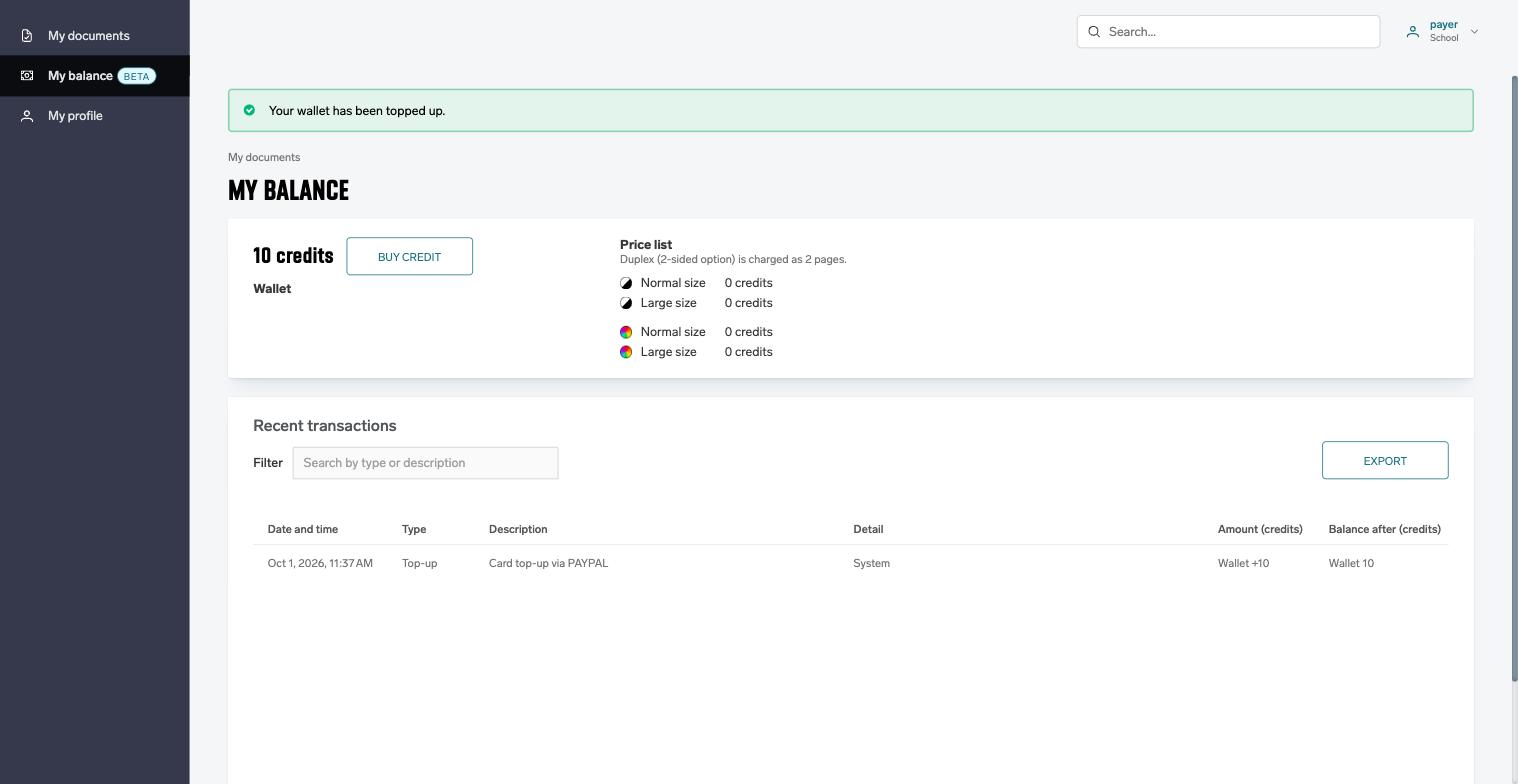Click the 'Top-up' type cell
This screenshot has width=1518, height=784.
tap(419, 563)
